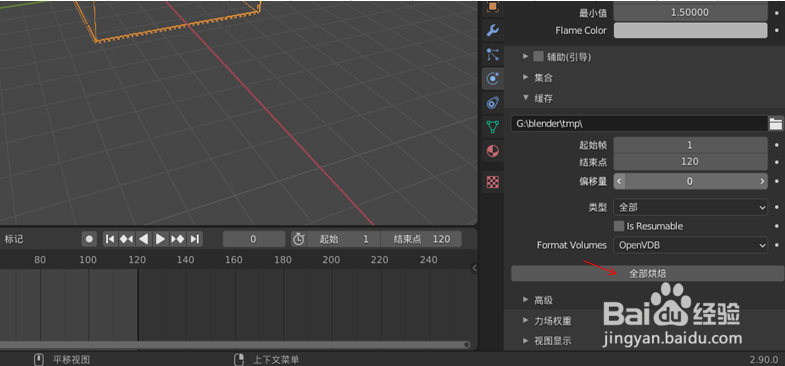The width and height of the screenshot is (785, 366).
Task: Click the animate dot beside Is Resumable
Action: pos(776,226)
